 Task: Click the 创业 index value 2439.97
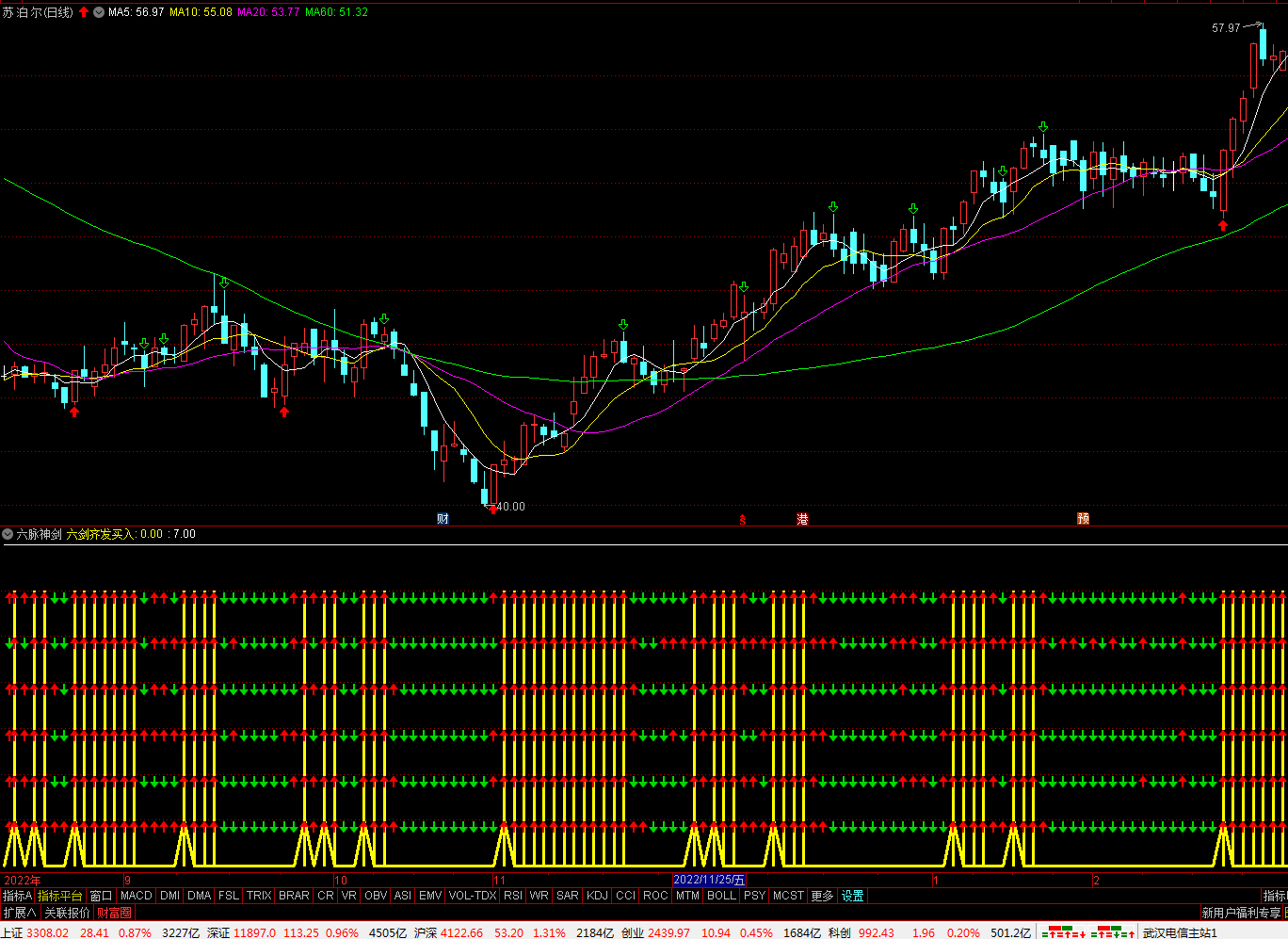click(668, 932)
